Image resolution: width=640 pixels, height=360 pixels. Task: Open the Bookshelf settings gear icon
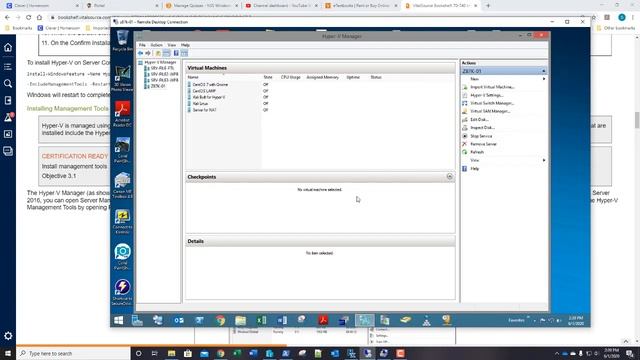pos(8,336)
